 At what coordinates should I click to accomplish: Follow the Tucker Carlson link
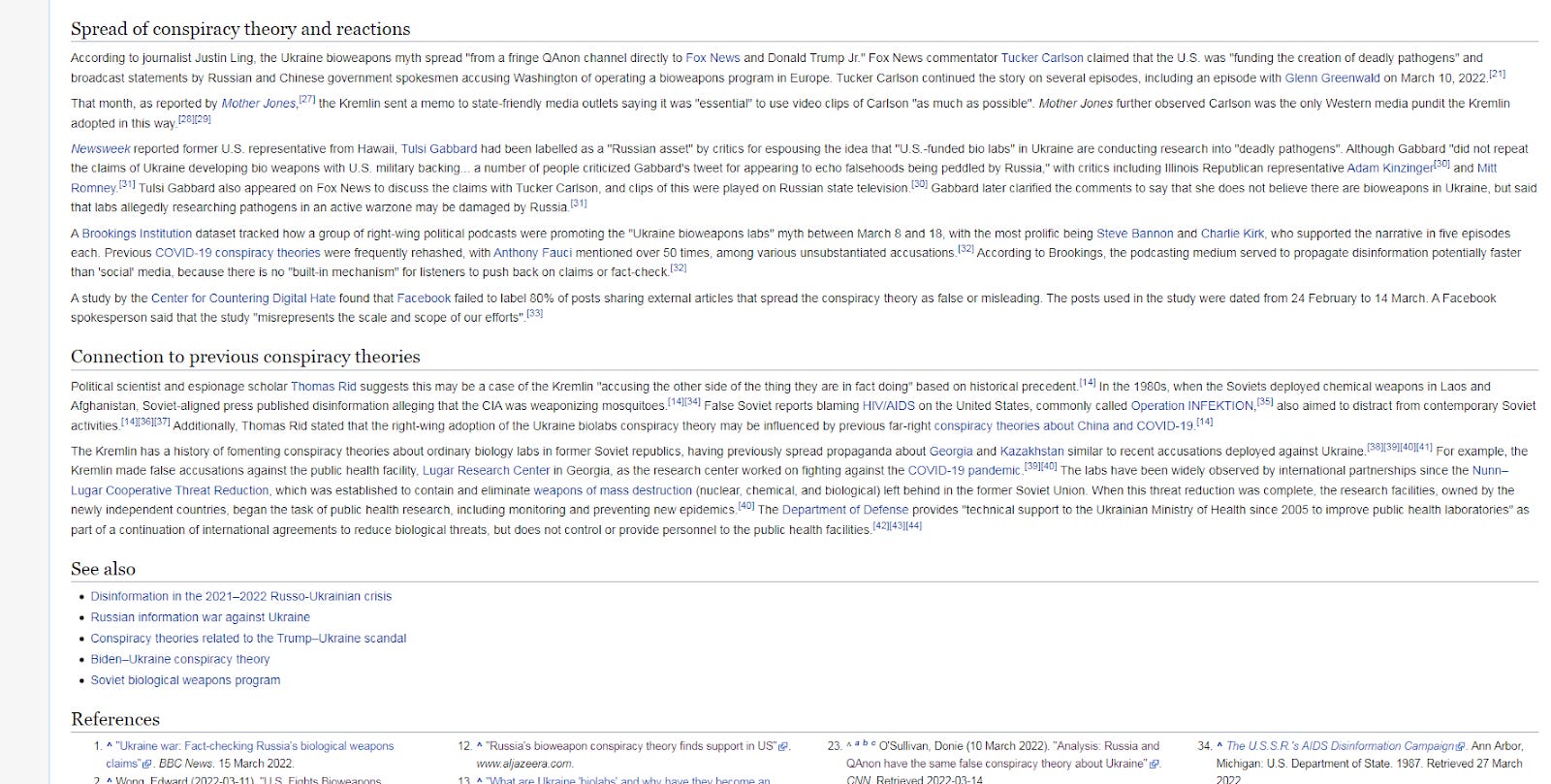click(x=1042, y=58)
